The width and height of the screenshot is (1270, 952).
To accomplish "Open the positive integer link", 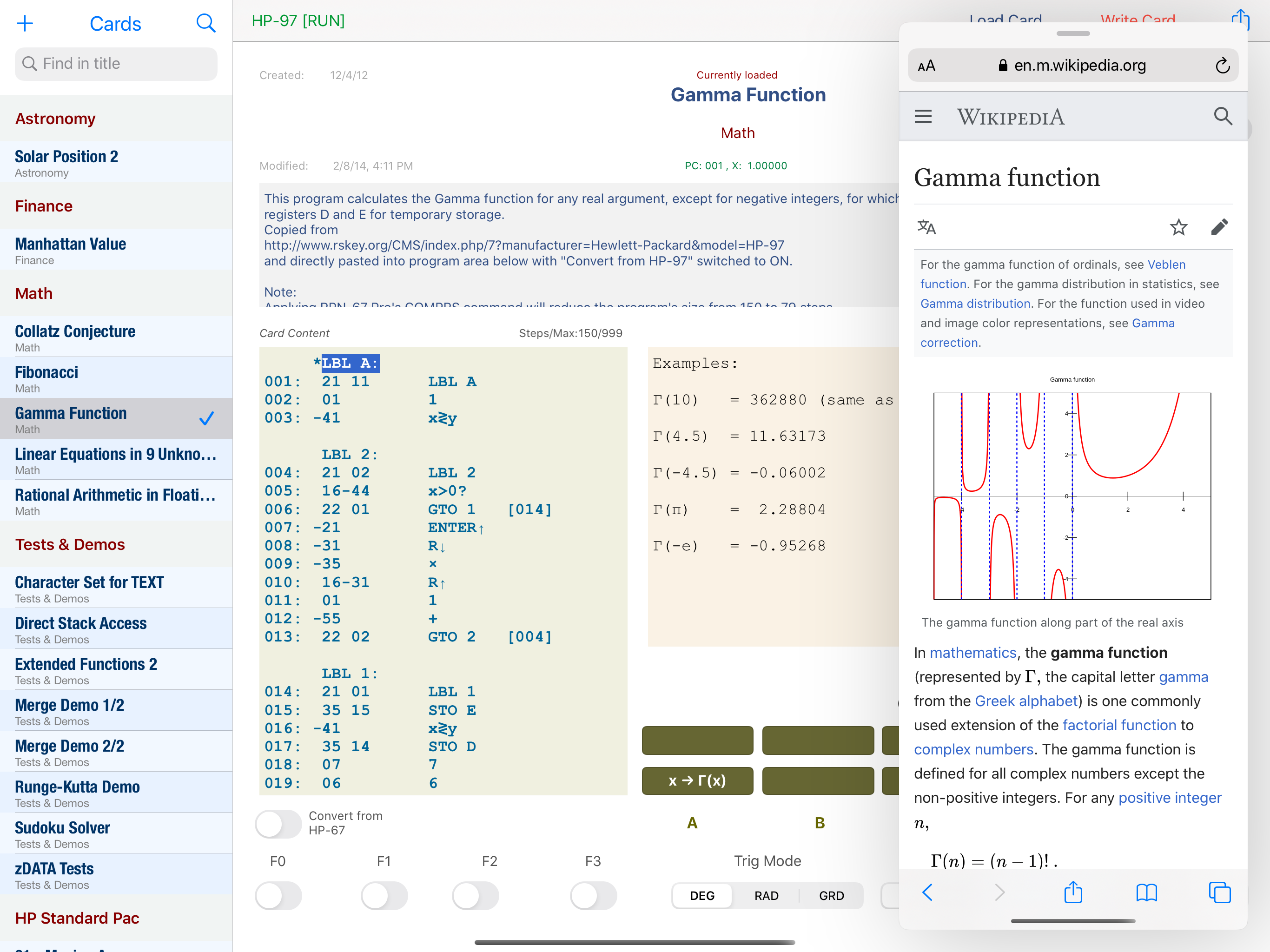I will pos(1170,798).
